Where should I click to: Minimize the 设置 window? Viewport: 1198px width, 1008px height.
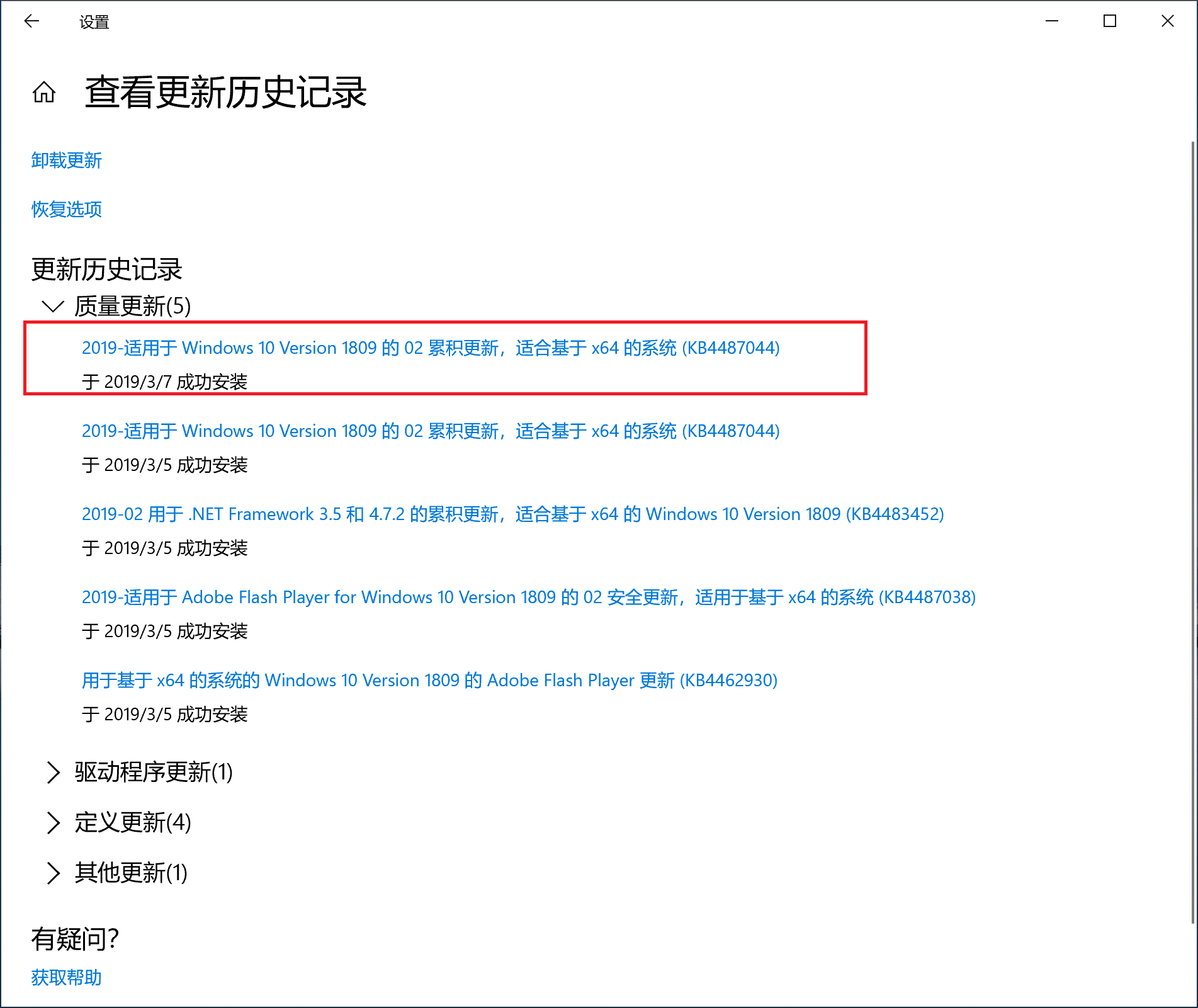pyautogui.click(x=1051, y=21)
